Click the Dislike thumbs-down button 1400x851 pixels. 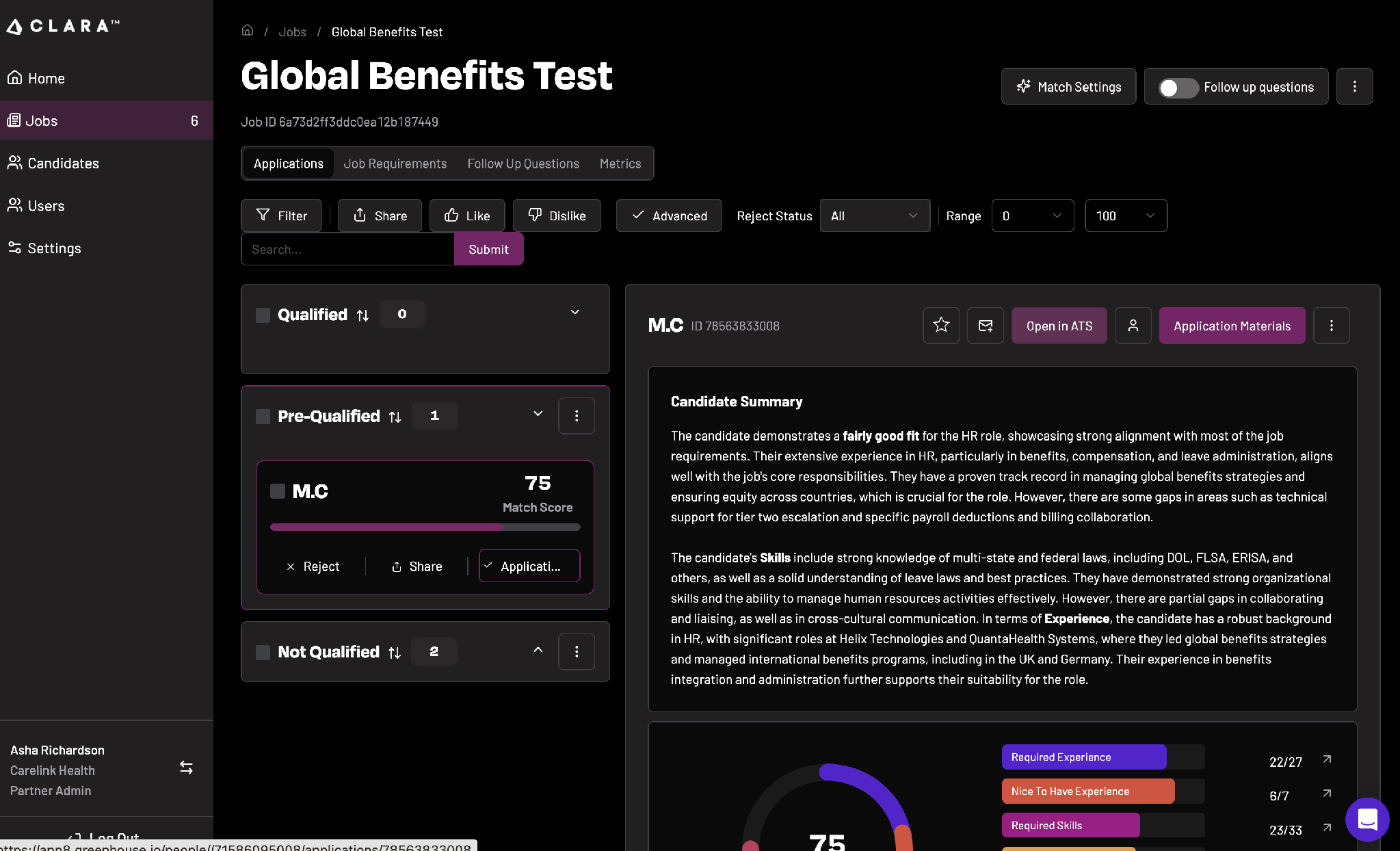click(x=557, y=215)
